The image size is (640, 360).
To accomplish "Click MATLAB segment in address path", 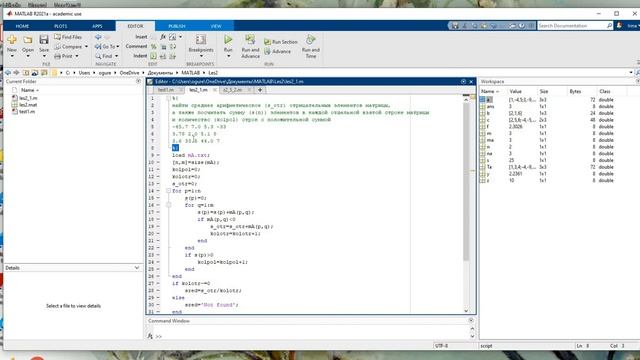I will click(x=190, y=73).
